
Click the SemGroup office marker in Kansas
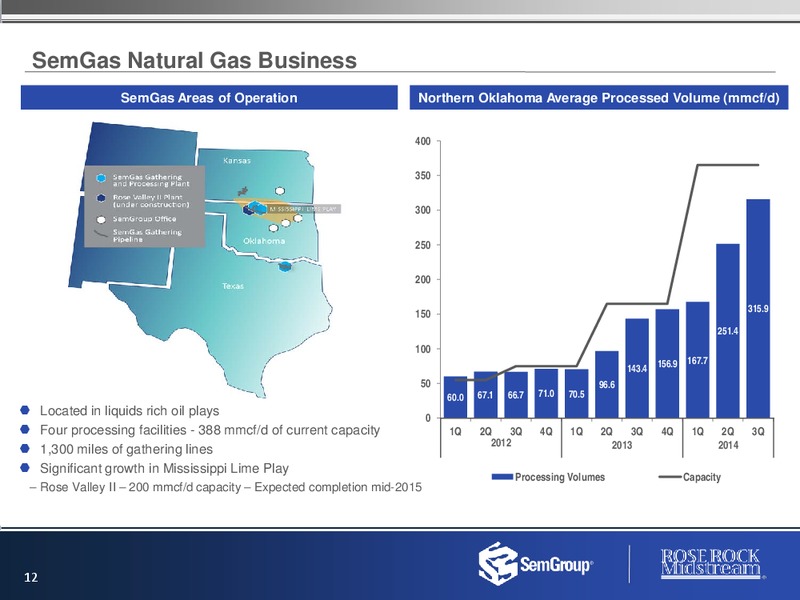click(x=280, y=191)
